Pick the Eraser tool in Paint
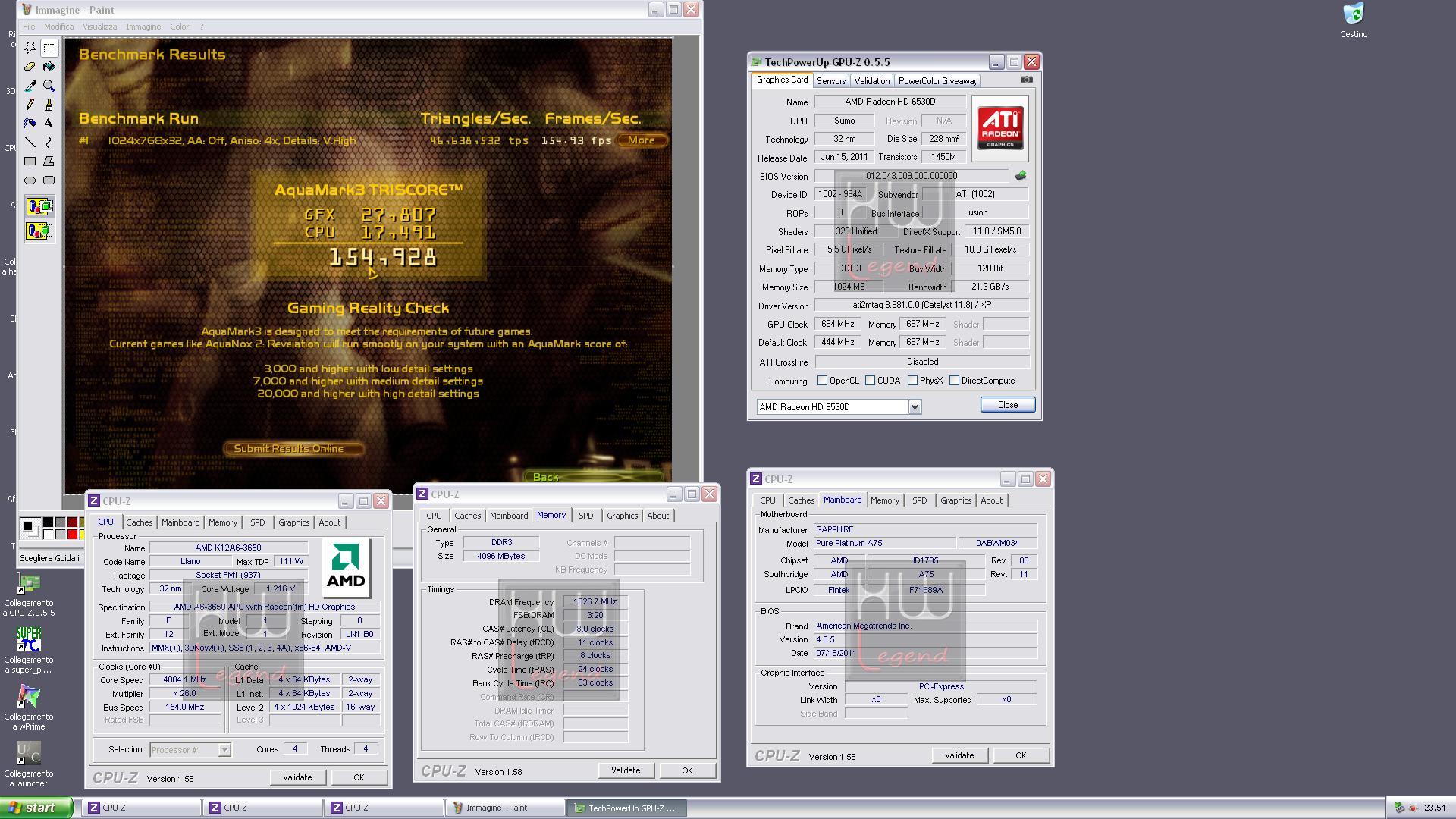The width and height of the screenshot is (1456, 819). tap(30, 67)
